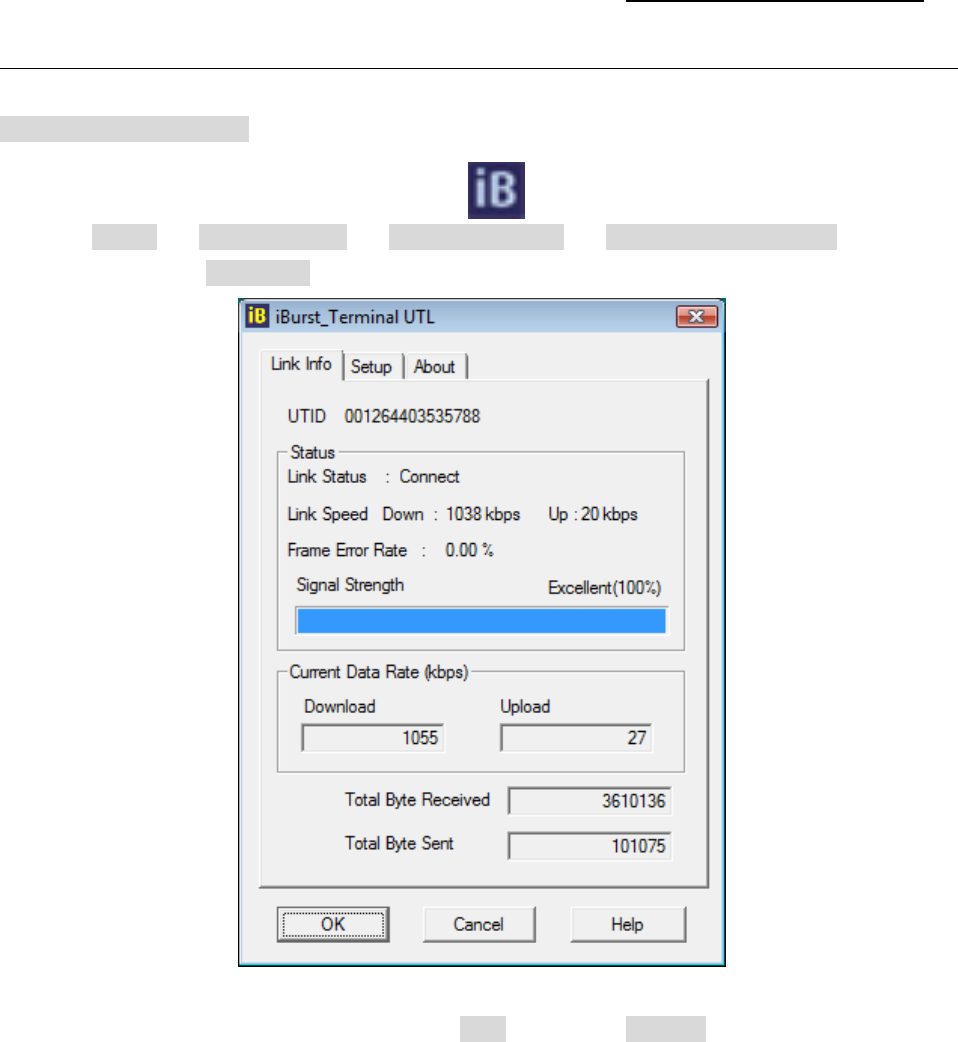The width and height of the screenshot is (958, 1042).
Task: Close the iBurst_Terminal UTL dialog
Action: click(x=696, y=316)
